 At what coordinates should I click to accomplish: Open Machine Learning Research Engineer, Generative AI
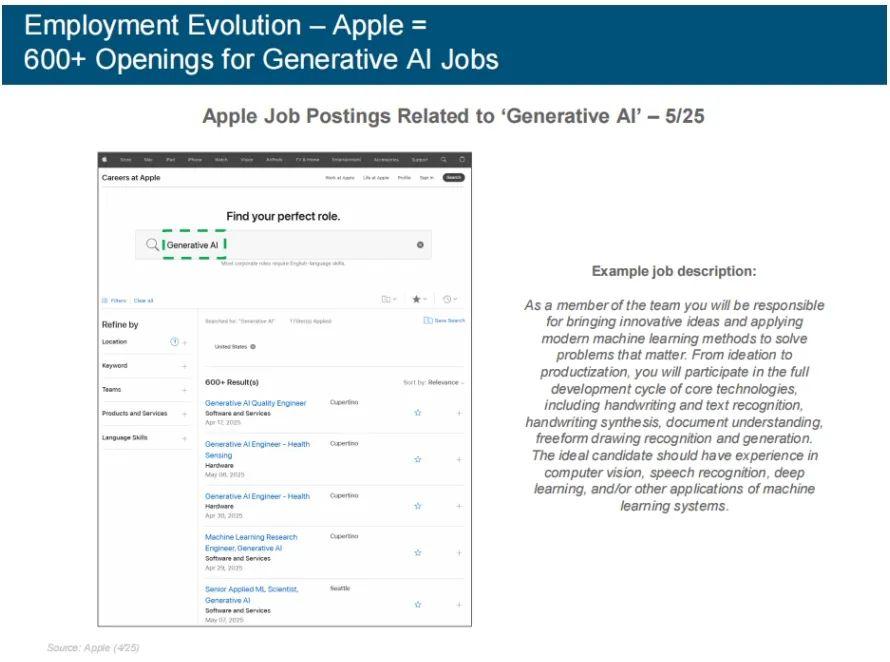(251, 542)
